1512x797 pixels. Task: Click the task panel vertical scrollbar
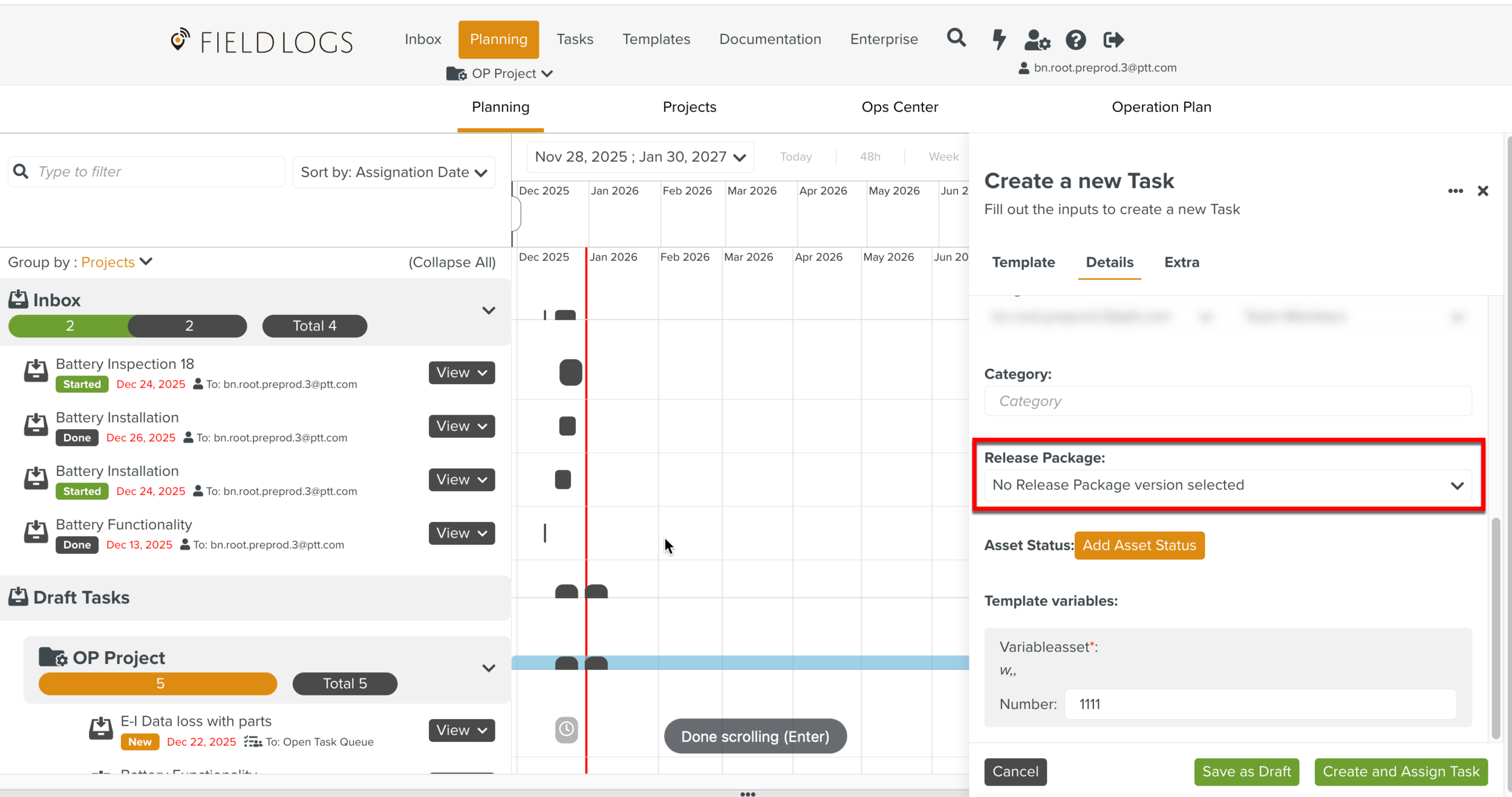[x=1496, y=626]
